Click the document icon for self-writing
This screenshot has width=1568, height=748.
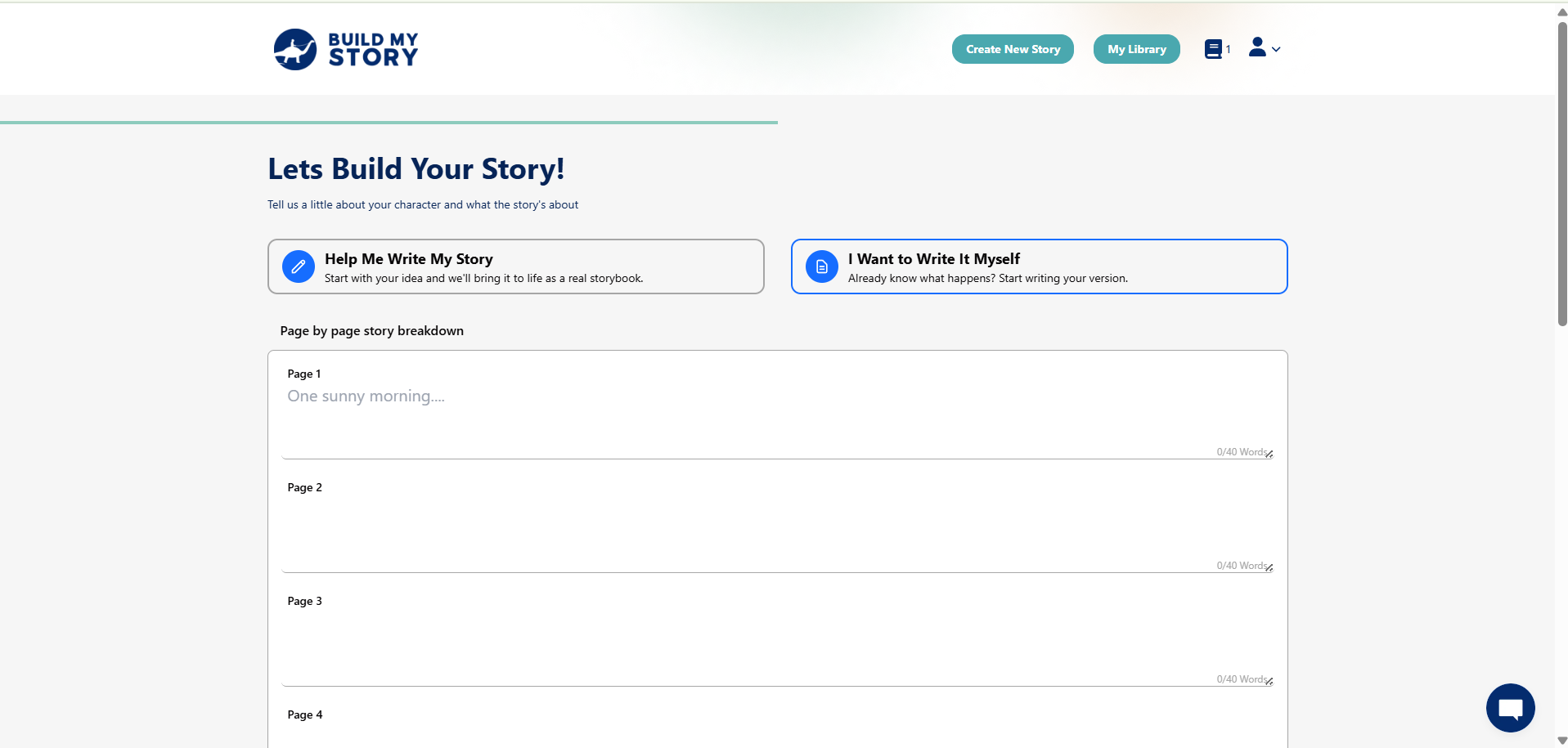click(x=822, y=267)
